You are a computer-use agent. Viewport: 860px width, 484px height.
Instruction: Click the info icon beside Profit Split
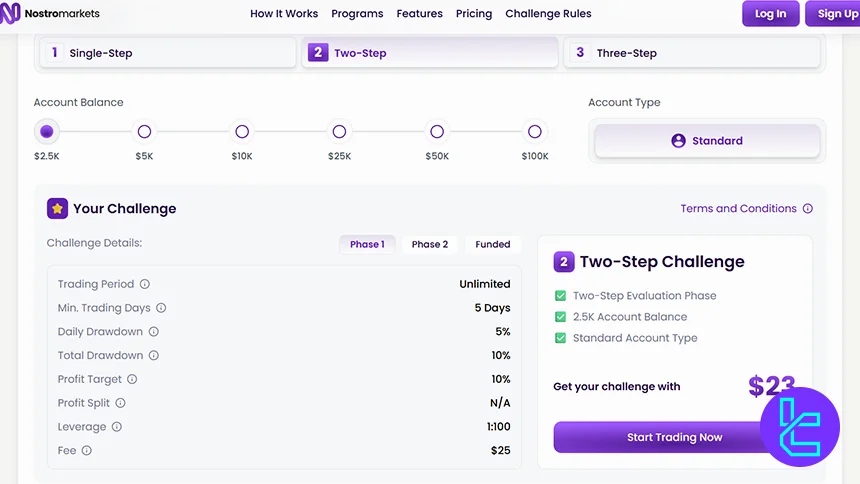121,403
